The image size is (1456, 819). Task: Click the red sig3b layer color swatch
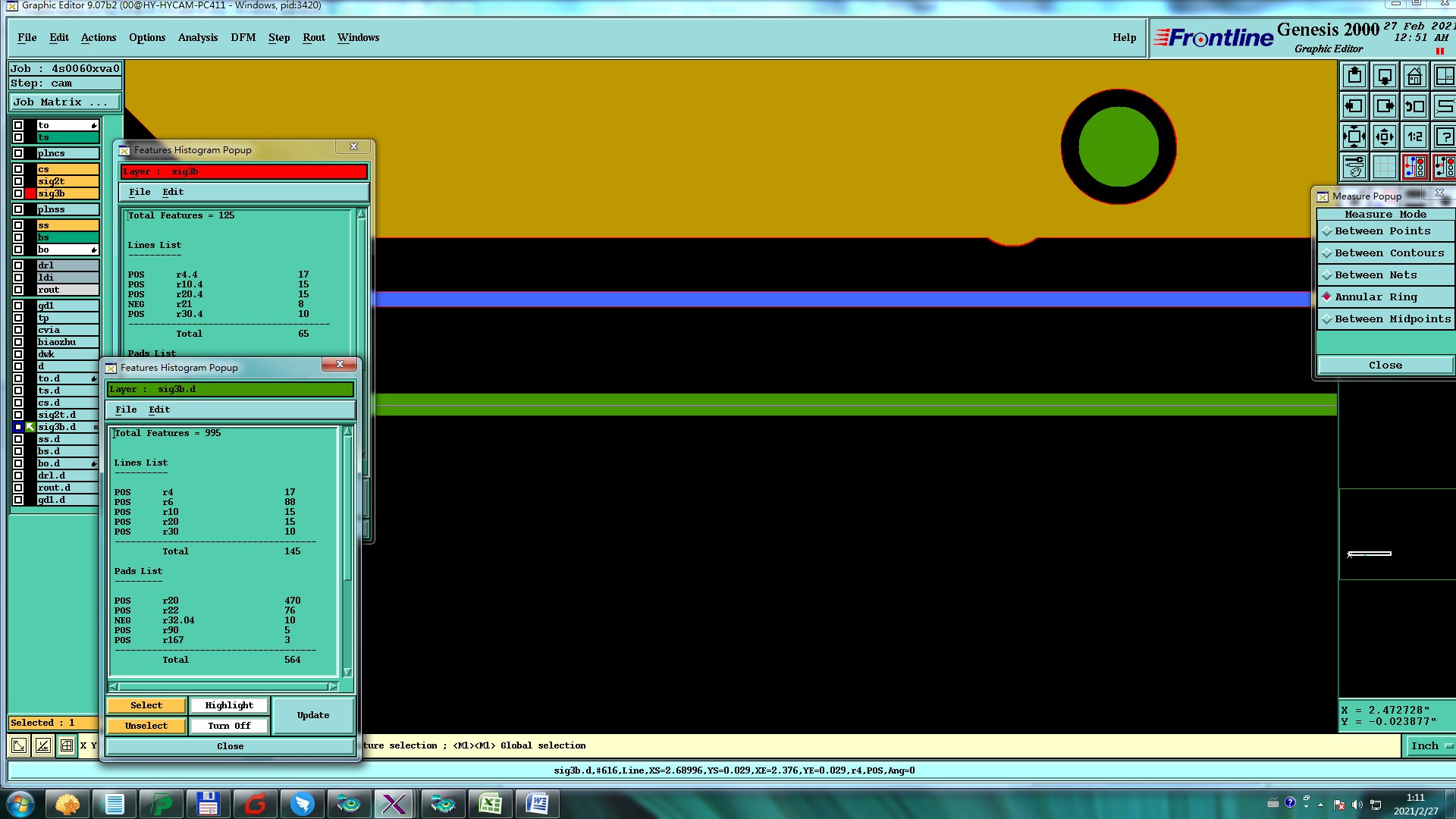[x=30, y=193]
